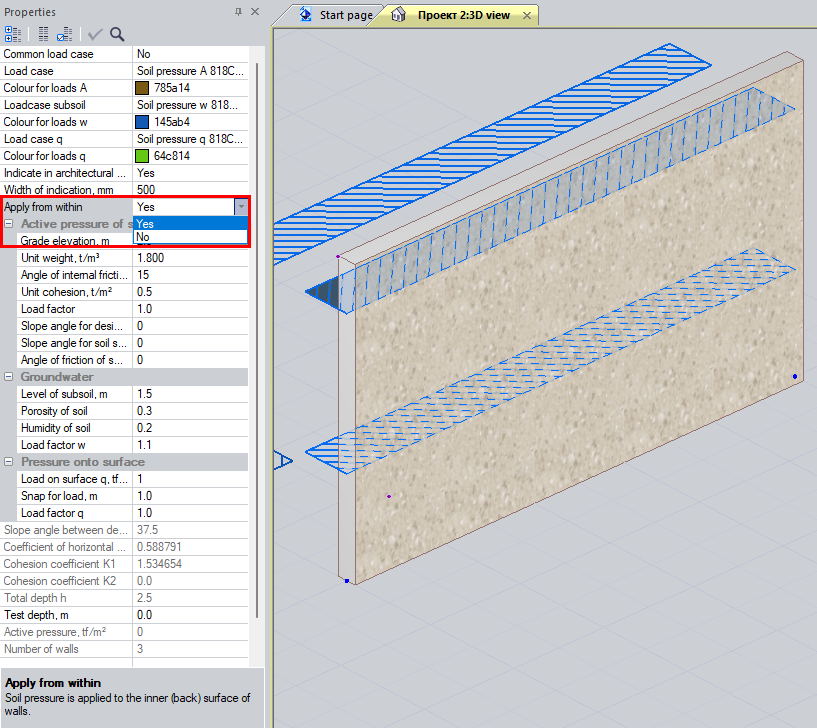
Task: Close the Проект 2:3D view tab
Action: pos(526,15)
